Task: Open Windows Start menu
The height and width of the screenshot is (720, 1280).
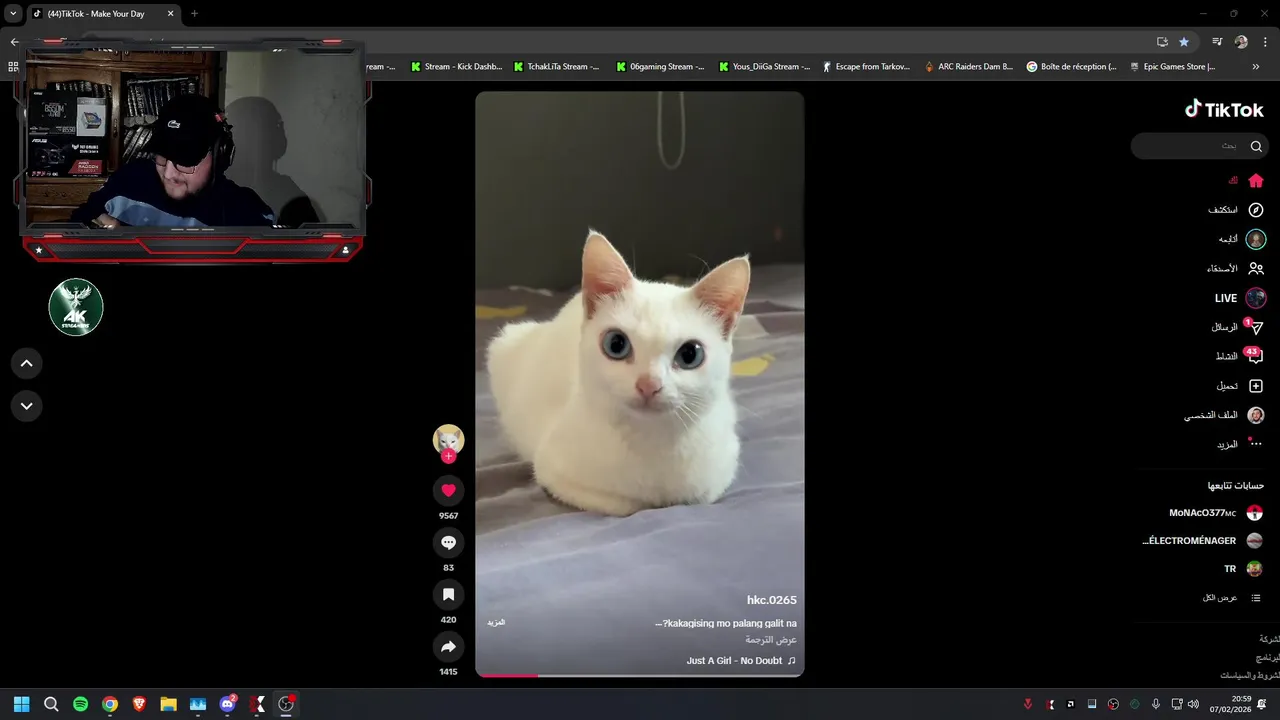Action: coord(22,704)
